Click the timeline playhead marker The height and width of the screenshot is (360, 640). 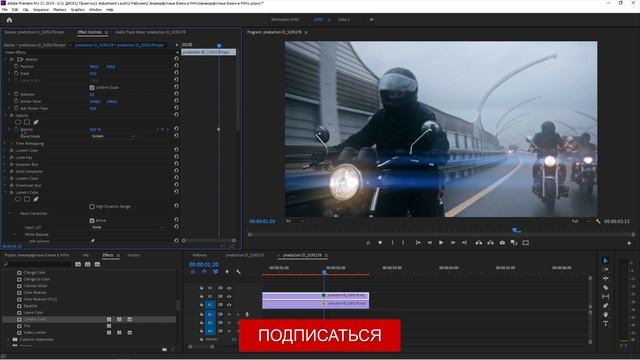point(324,271)
